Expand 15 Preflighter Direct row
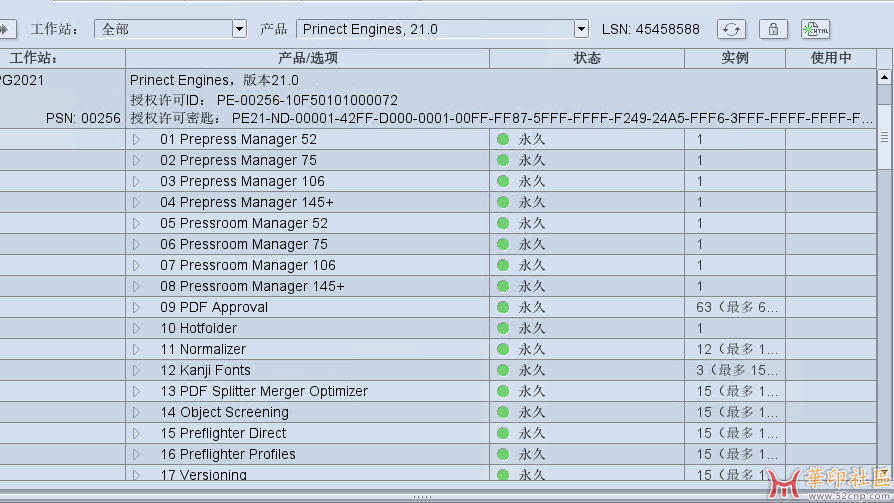 [136, 433]
